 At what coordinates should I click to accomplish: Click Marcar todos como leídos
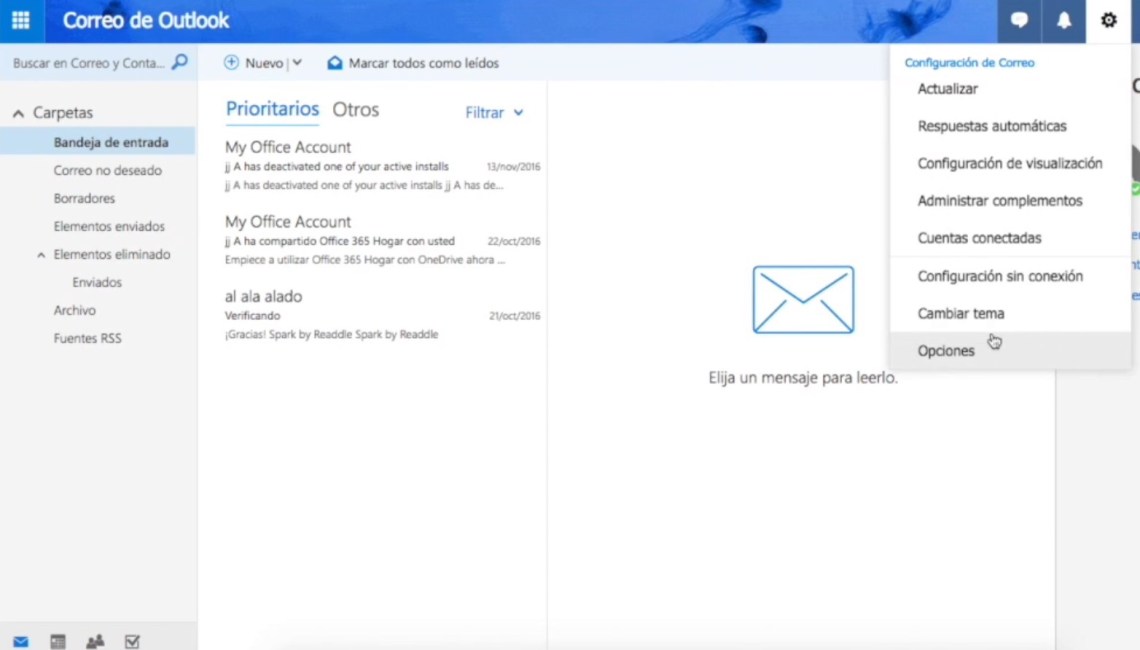click(x=413, y=63)
